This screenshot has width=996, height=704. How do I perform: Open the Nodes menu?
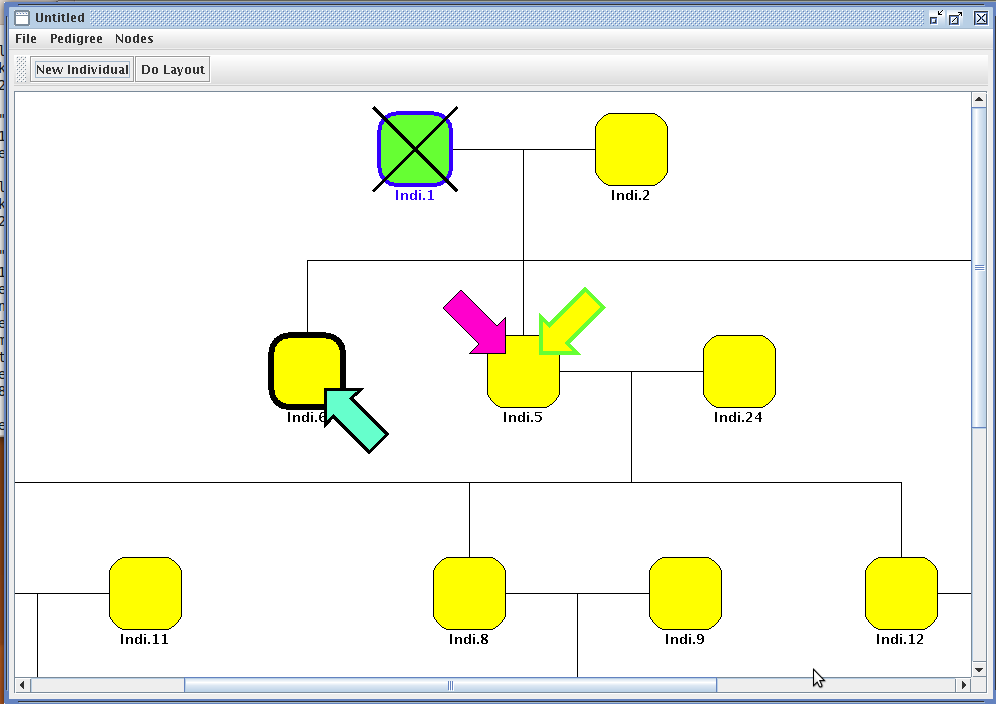click(134, 39)
